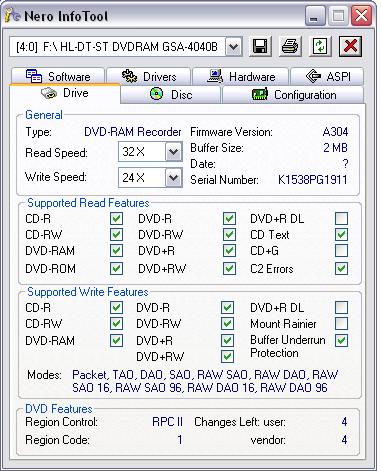Toggle CD-R read feature checkbox
The height and width of the screenshot is (471, 381).
click(x=116, y=219)
